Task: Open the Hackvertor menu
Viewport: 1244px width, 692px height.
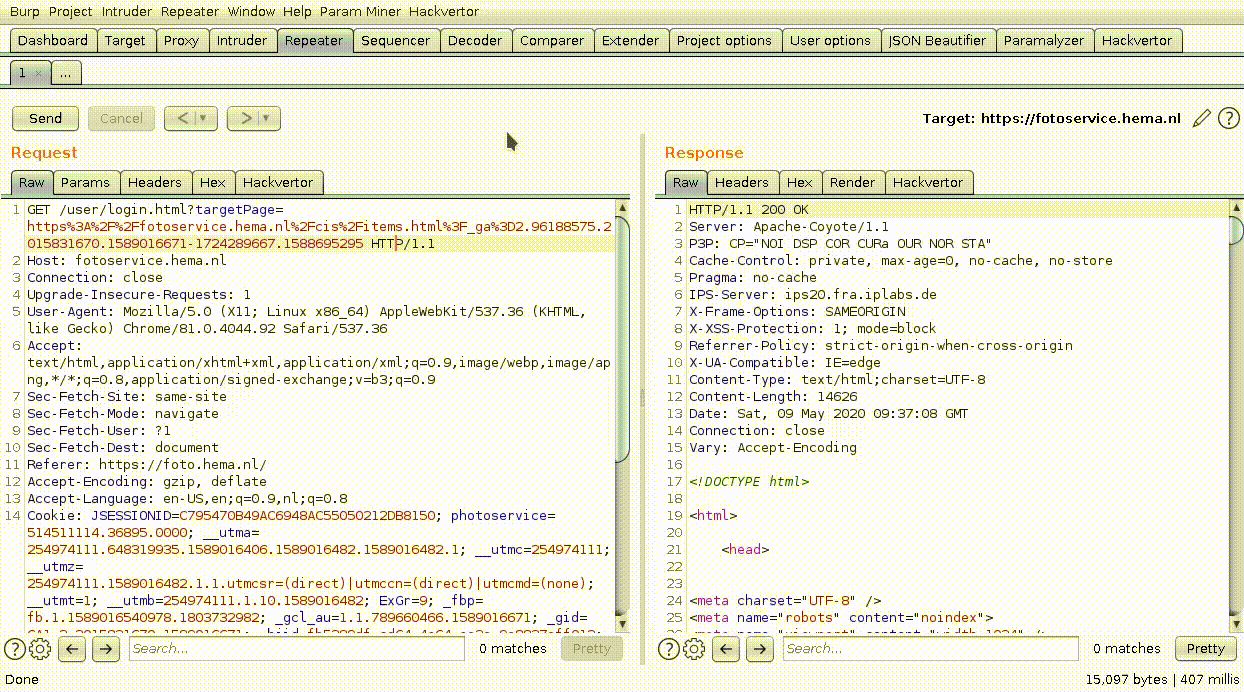Action: (444, 11)
